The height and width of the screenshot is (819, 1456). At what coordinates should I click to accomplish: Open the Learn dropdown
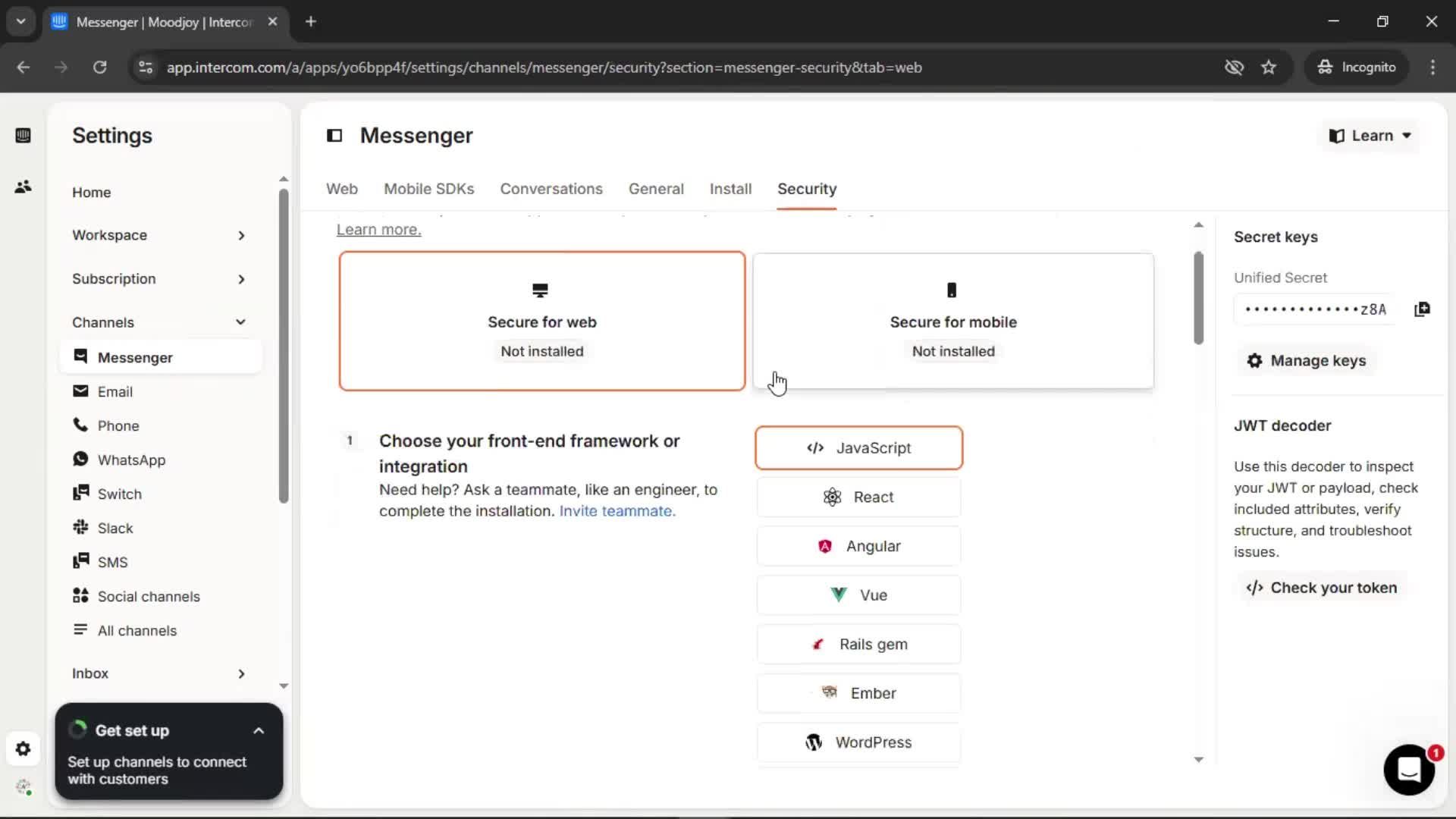1370,136
